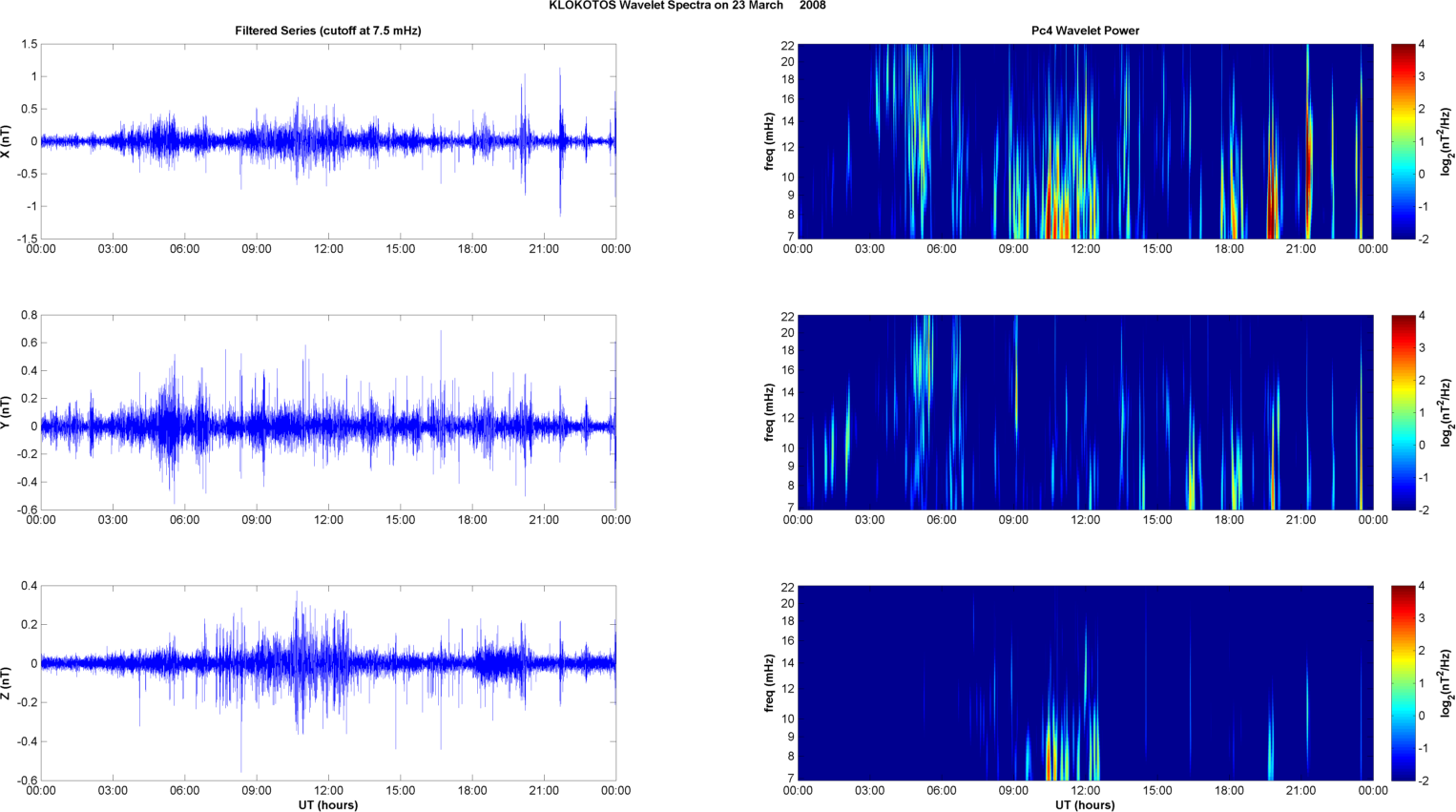Select the Z component time series plot

pos(328,683)
